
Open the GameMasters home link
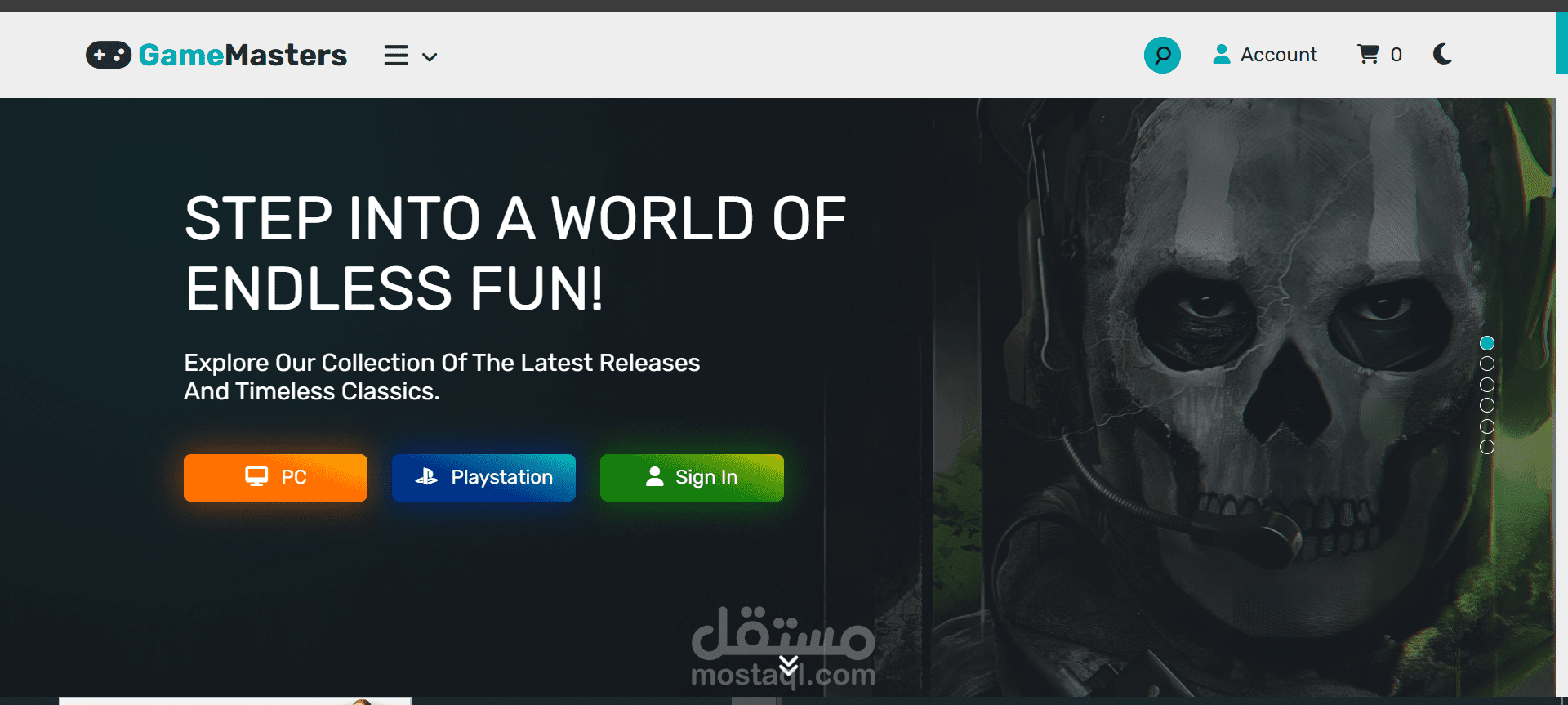tap(216, 55)
